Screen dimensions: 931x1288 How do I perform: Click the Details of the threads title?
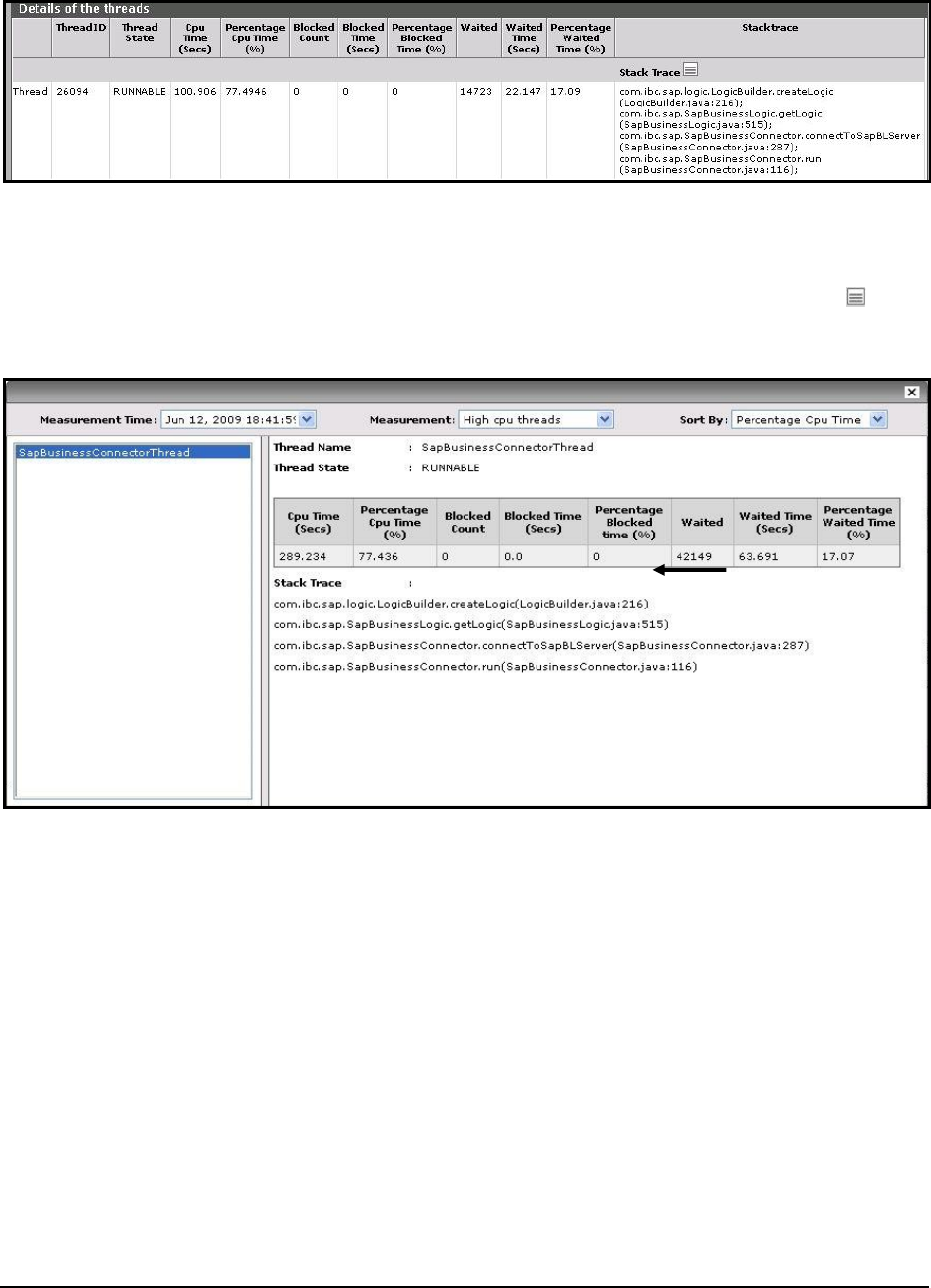point(85,8)
